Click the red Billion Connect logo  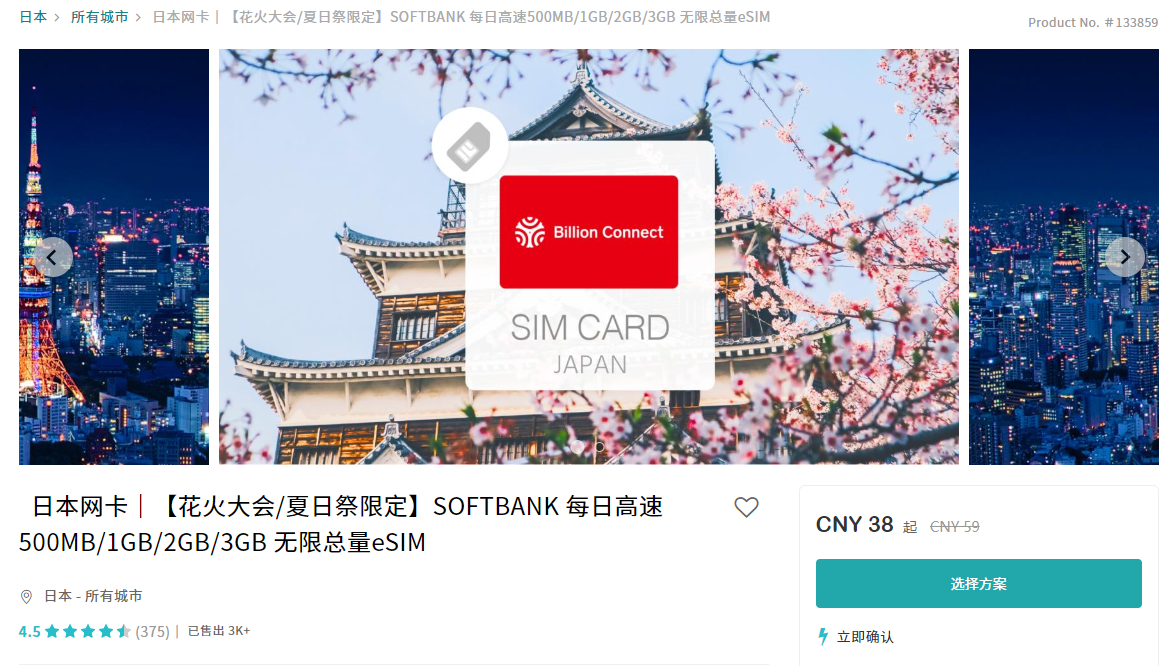click(x=588, y=232)
